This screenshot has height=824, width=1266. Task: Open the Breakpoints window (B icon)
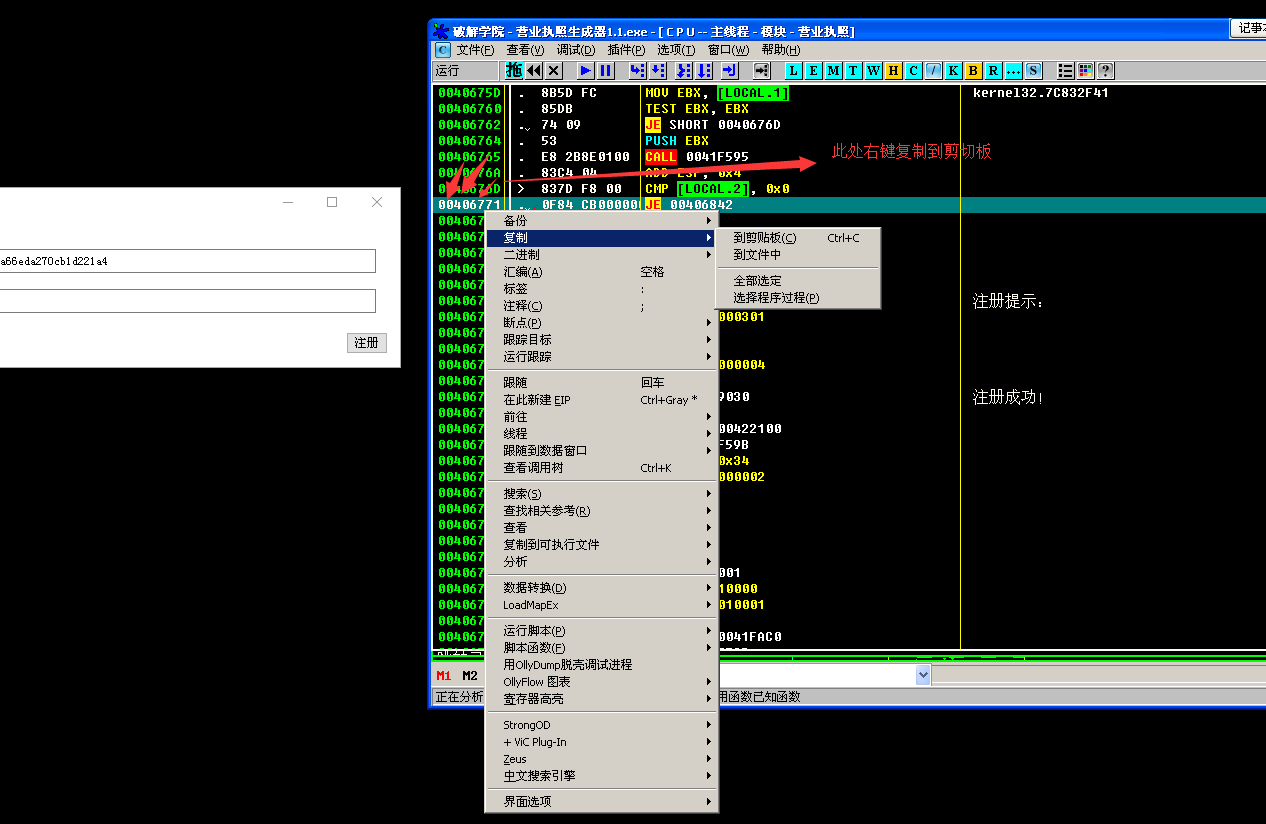tap(973, 71)
